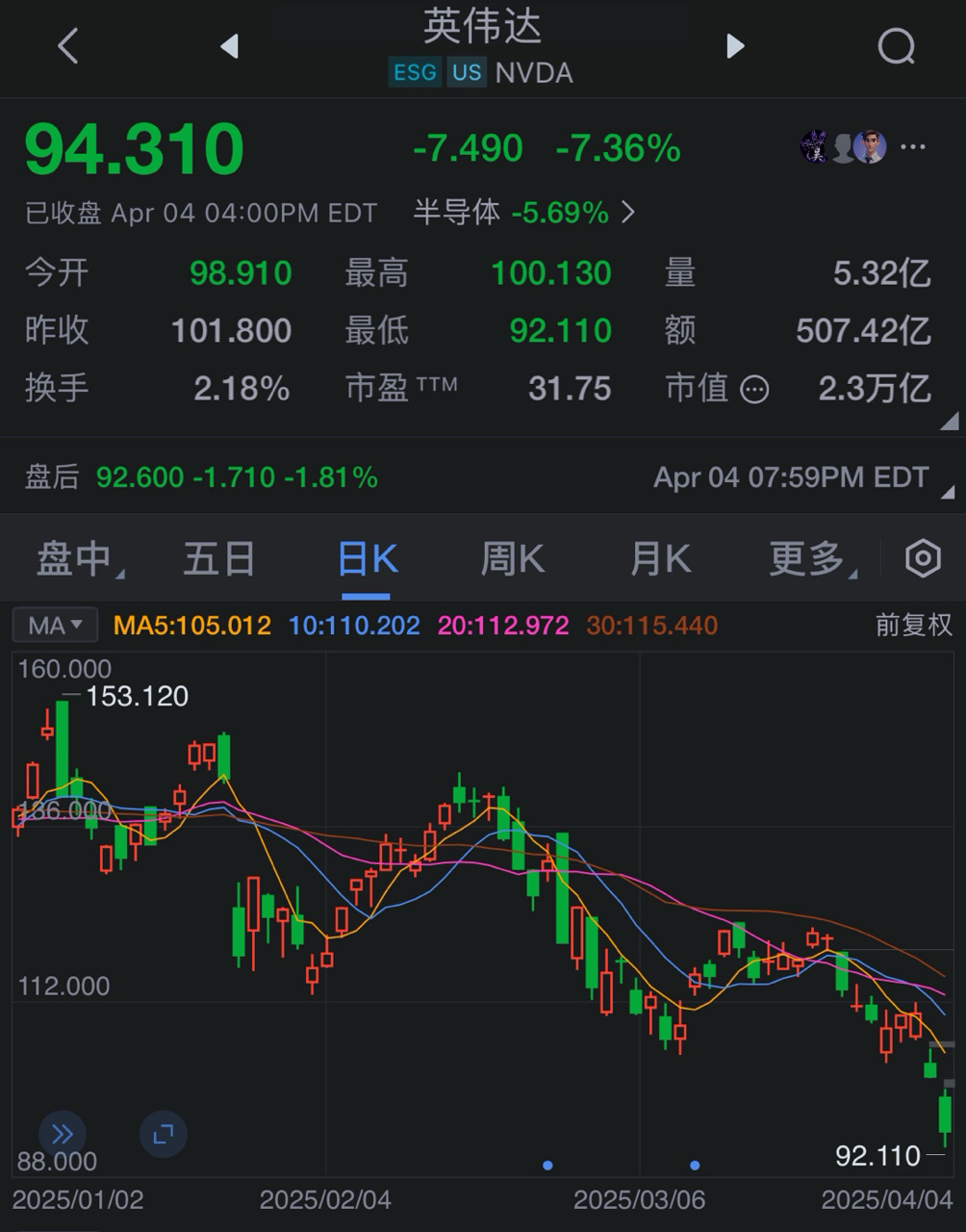Screen dimensions: 966x1232
Task: Tap the 30:115.440 moving average value
Action: pos(652,626)
